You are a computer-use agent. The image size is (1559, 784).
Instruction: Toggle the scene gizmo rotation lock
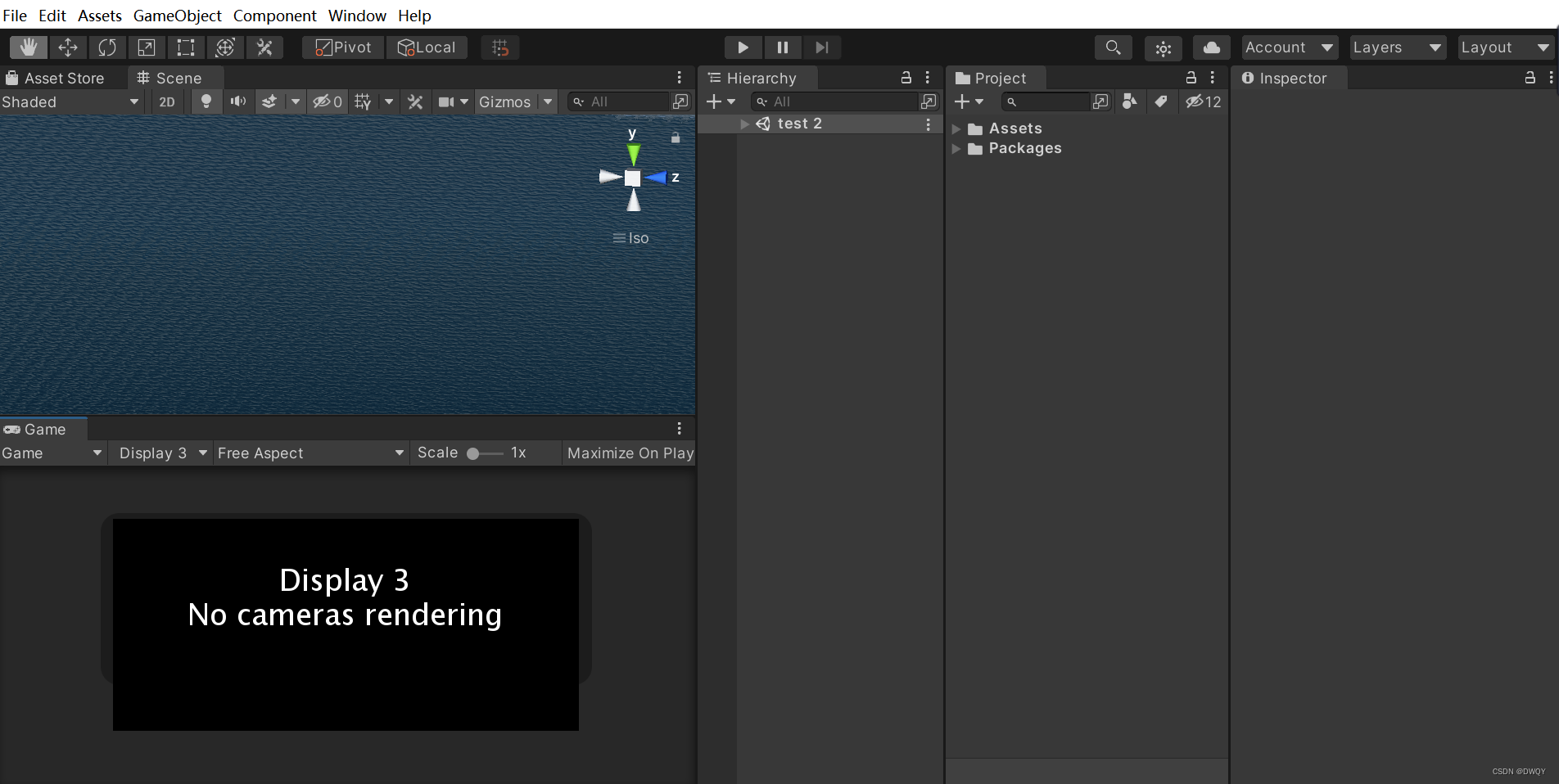click(x=676, y=137)
